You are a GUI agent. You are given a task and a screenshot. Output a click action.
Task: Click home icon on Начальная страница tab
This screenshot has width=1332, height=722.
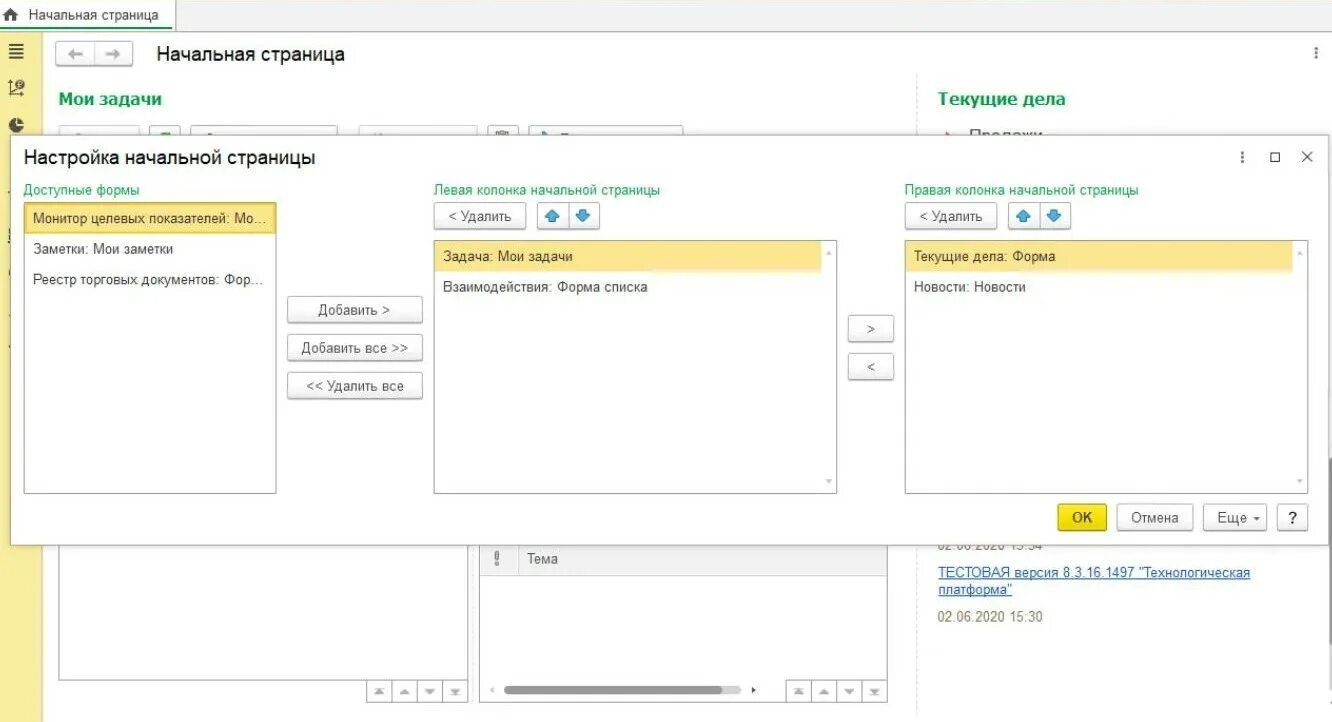coord(11,15)
